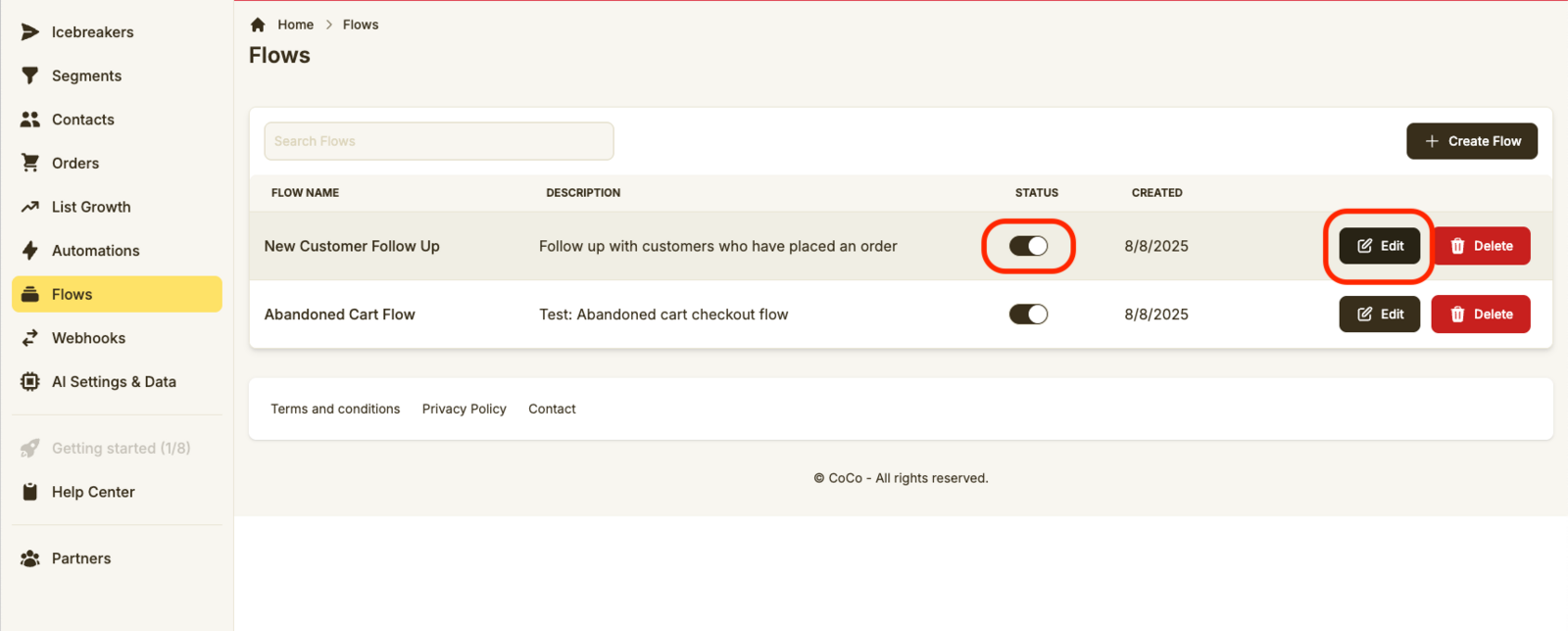The height and width of the screenshot is (631, 1568).
Task: Toggle status of New Customer Follow Up flow
Action: click(1028, 246)
